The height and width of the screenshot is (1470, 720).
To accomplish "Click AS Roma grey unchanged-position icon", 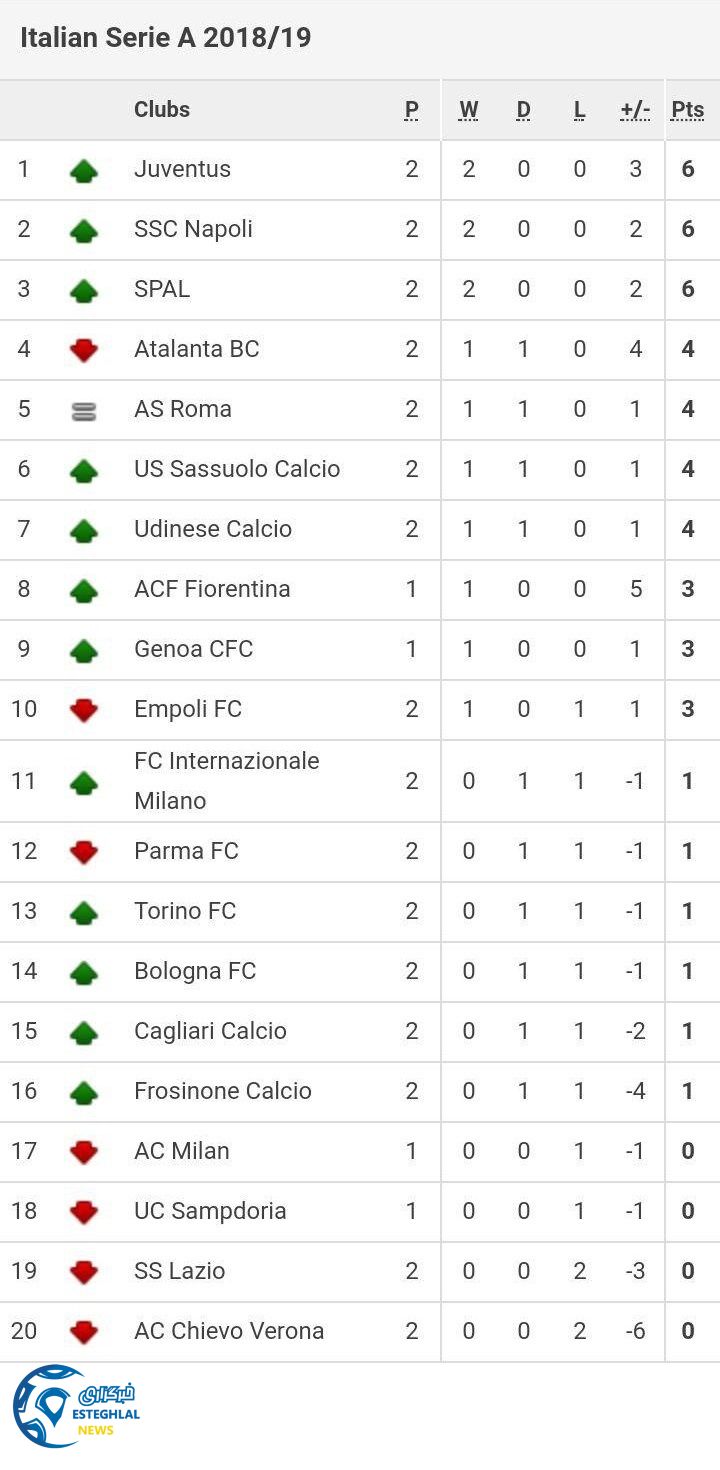I will (x=84, y=410).
